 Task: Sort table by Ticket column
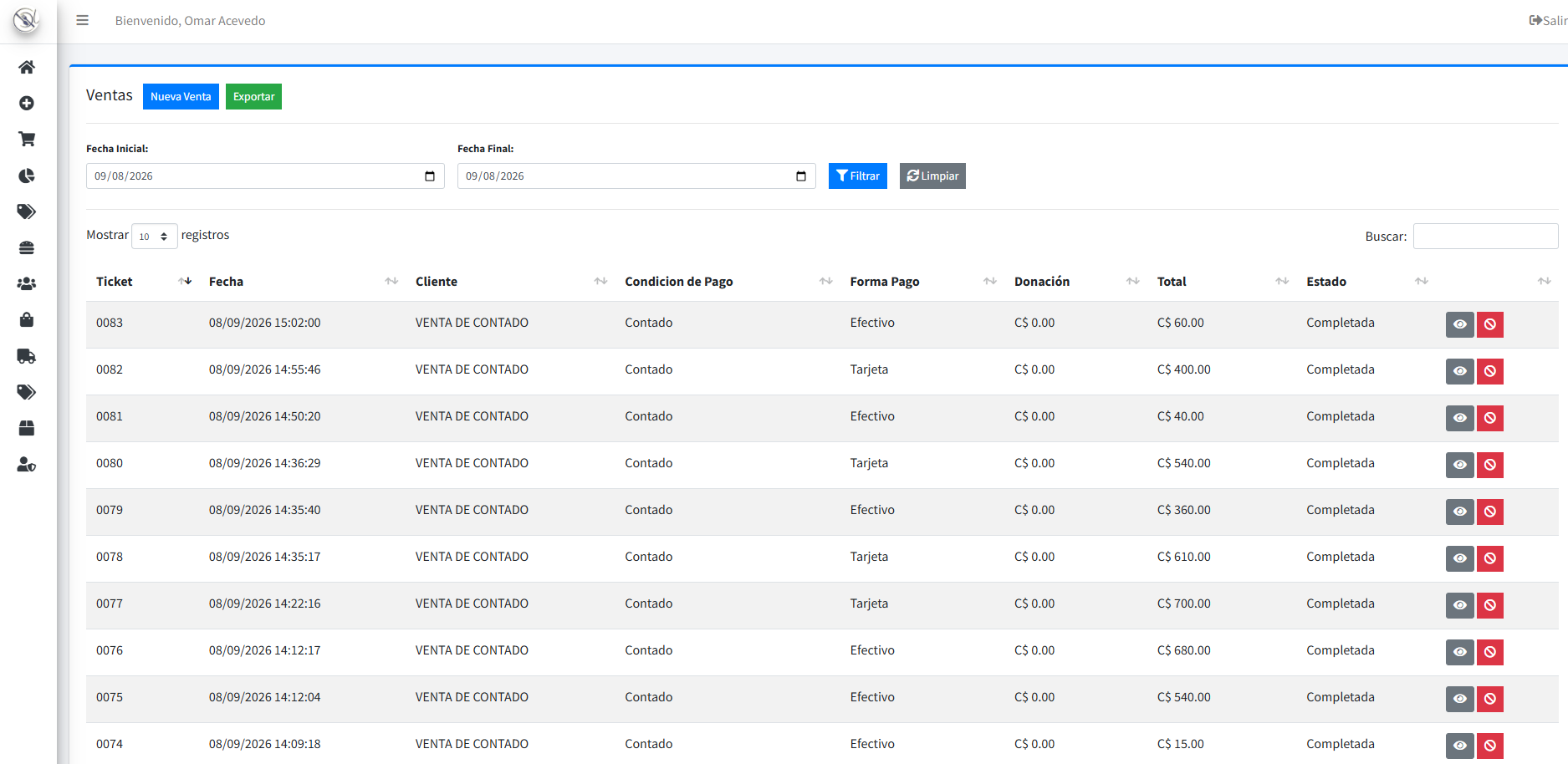[144, 282]
